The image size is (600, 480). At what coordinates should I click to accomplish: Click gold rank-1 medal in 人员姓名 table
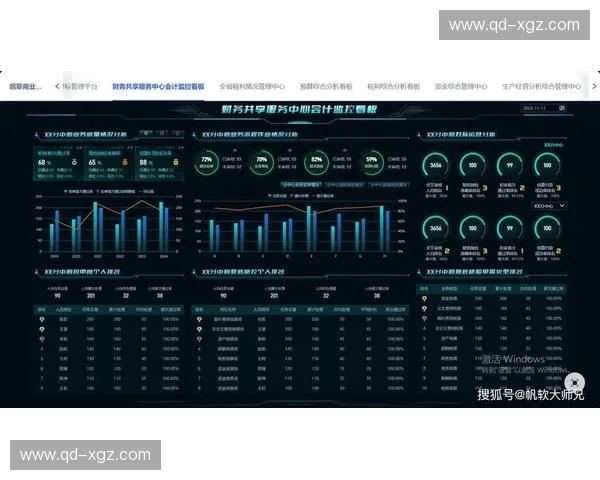pyautogui.click(x=42, y=319)
